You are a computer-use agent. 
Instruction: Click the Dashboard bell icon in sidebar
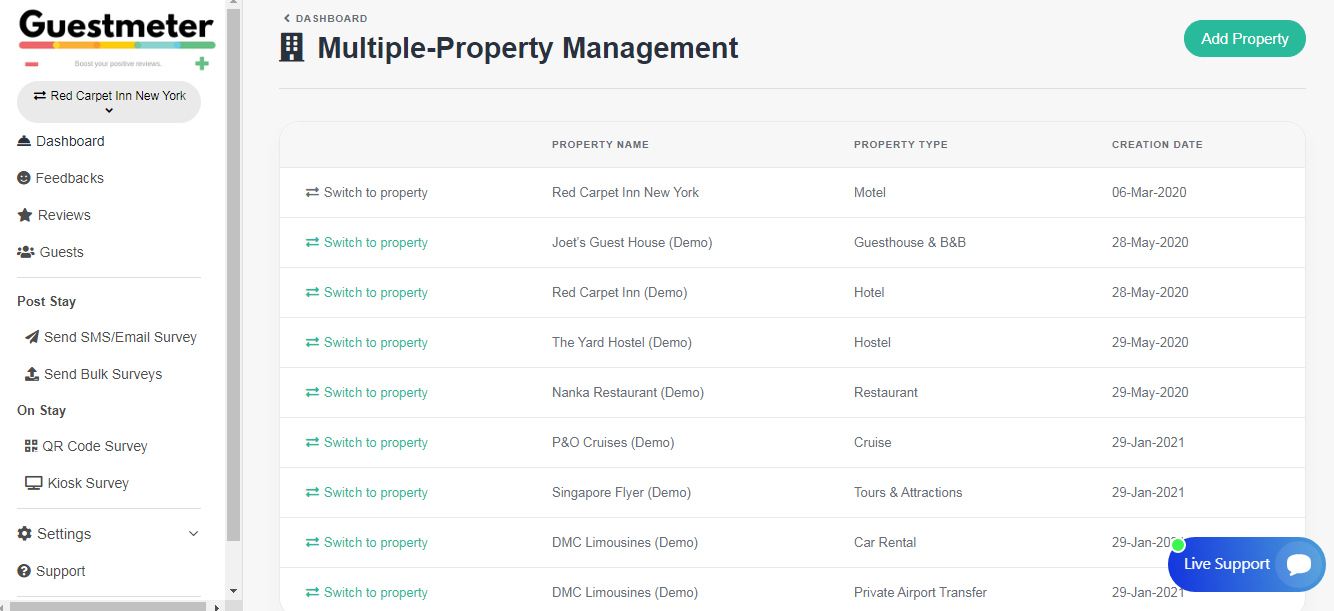pos(24,142)
